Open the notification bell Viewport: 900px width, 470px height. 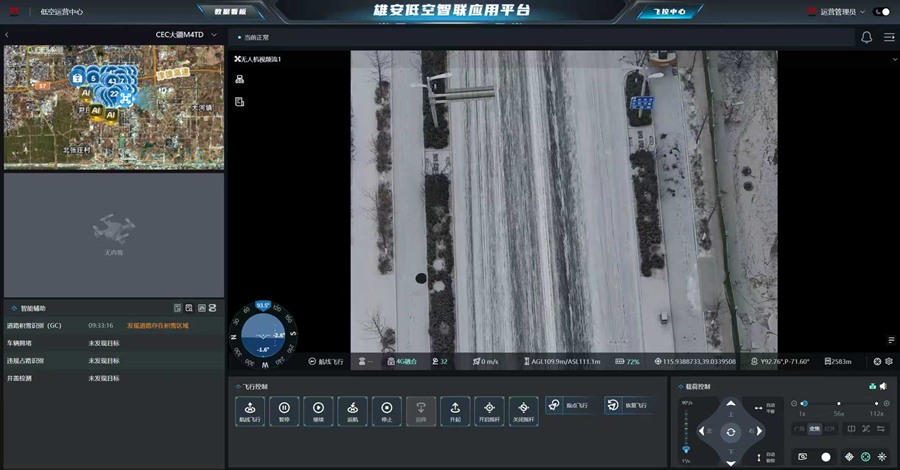click(x=866, y=37)
